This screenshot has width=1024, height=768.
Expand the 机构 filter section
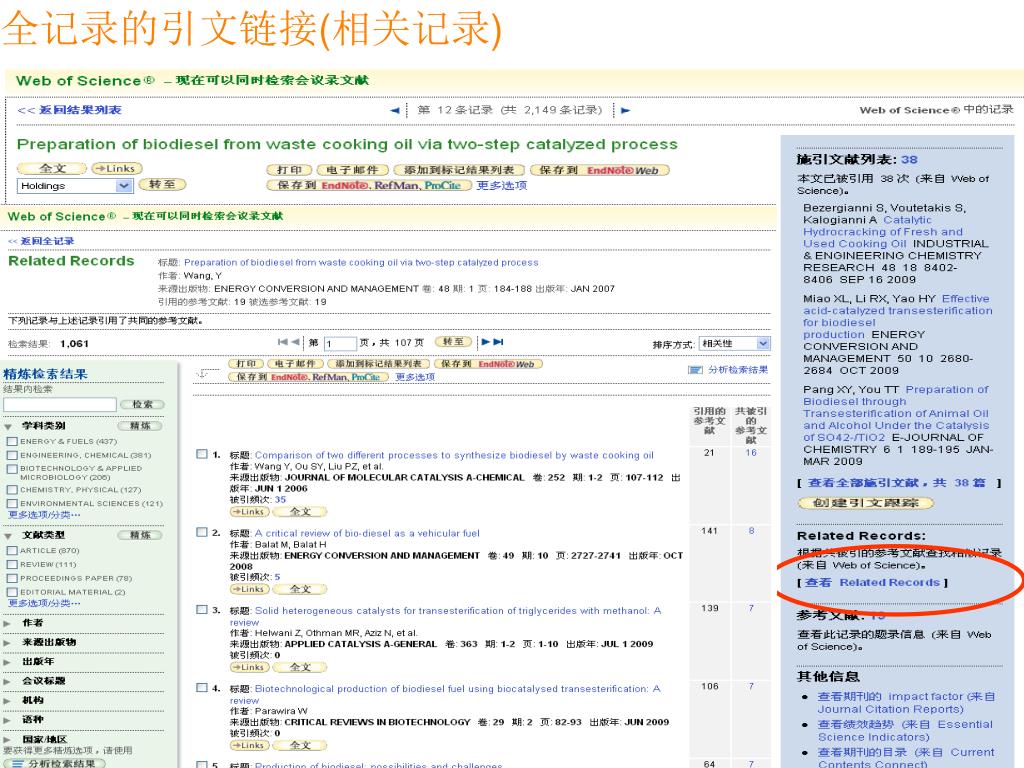click(x=8, y=701)
